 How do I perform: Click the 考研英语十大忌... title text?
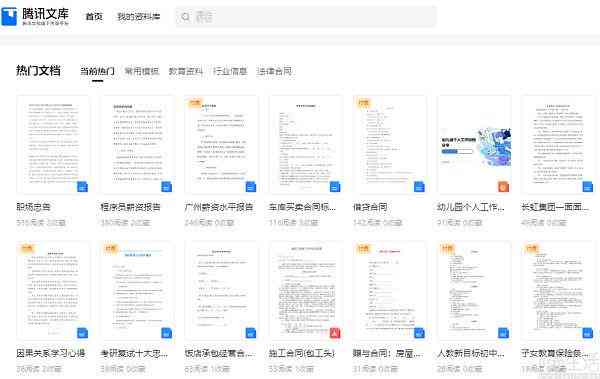pyautogui.click(x=134, y=353)
